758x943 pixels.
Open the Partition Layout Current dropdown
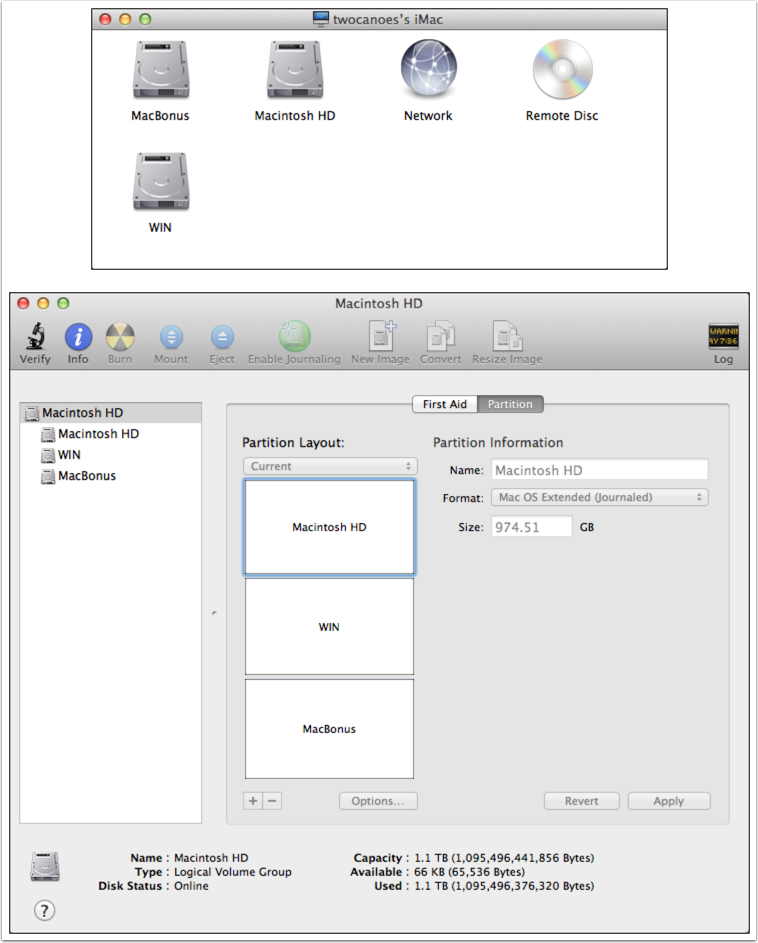(330, 466)
